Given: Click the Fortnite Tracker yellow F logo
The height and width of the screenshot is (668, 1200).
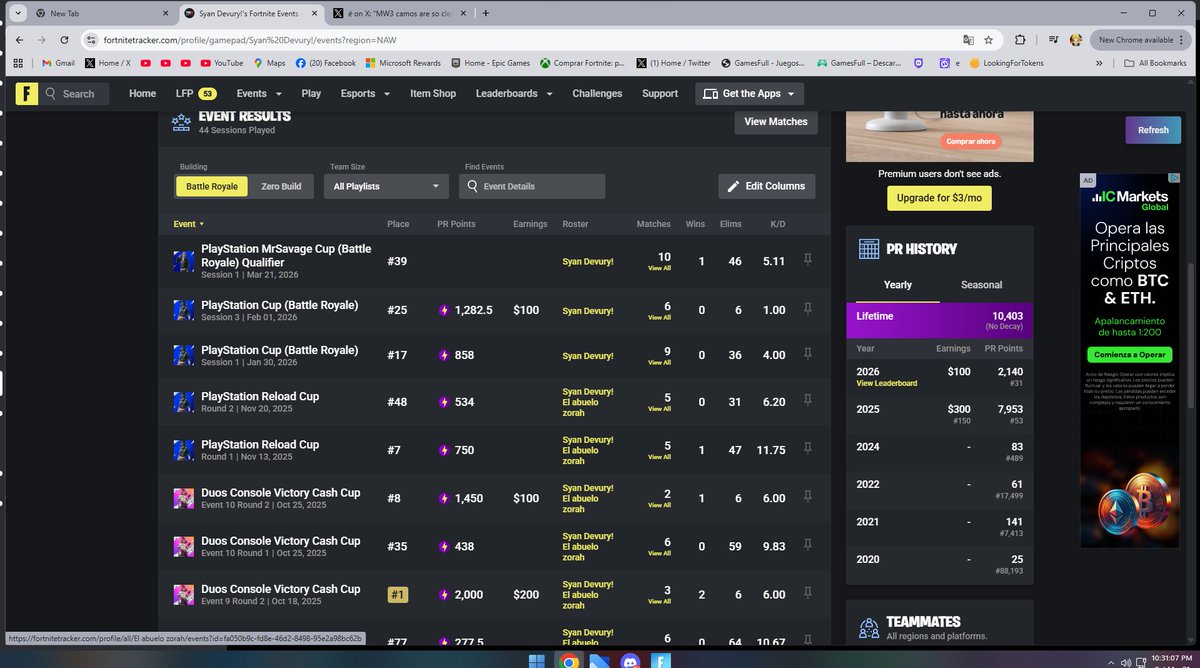Looking at the screenshot, I should pos(25,94).
